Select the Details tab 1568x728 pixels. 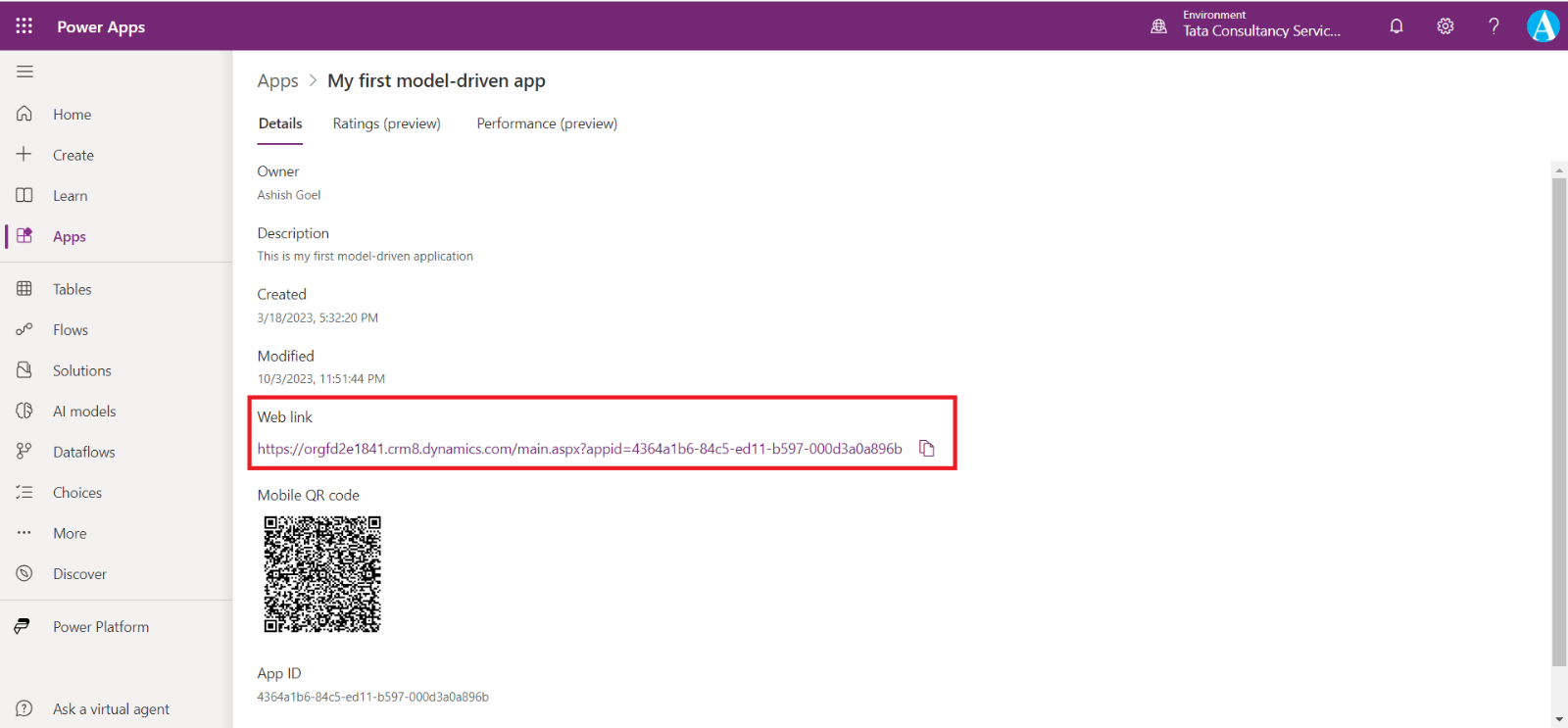tap(280, 123)
